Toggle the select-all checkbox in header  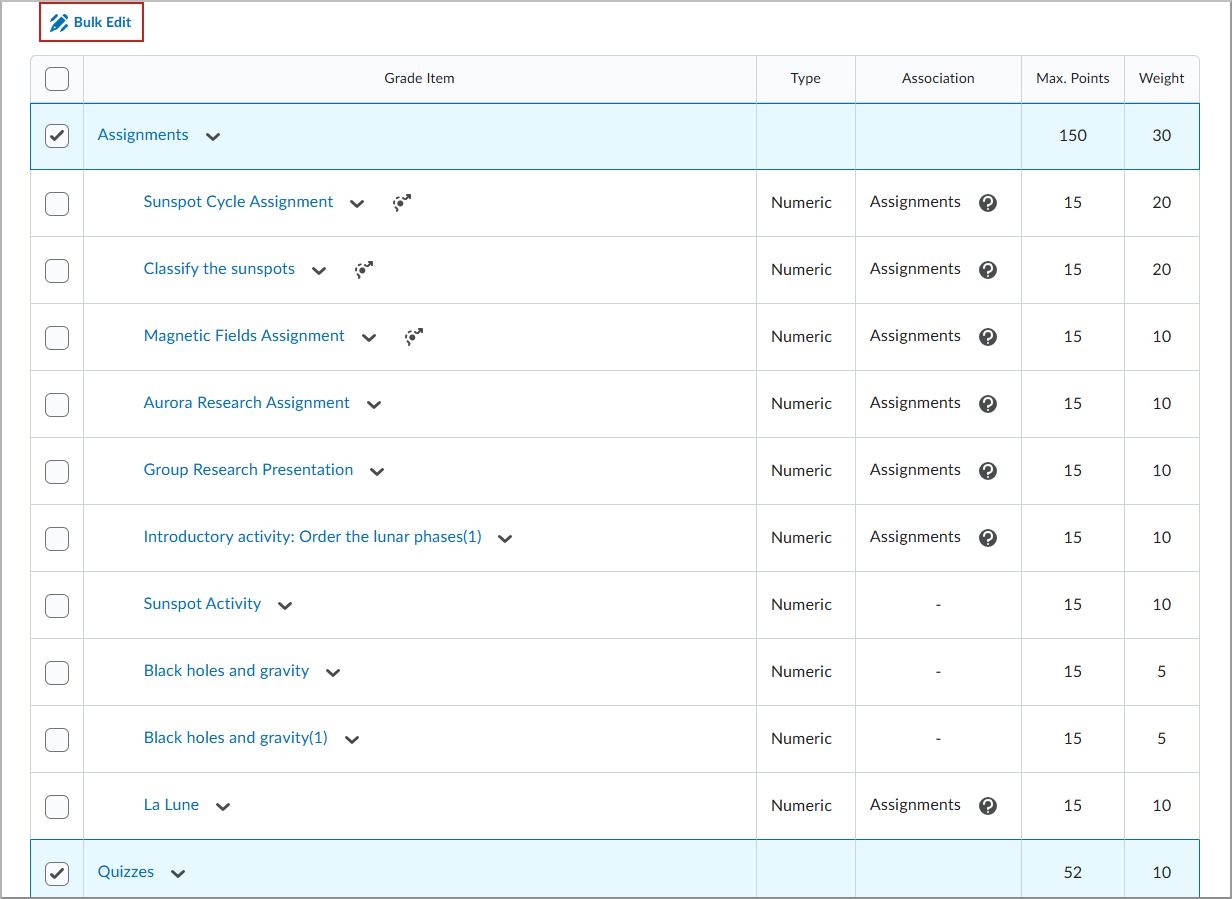(57, 79)
